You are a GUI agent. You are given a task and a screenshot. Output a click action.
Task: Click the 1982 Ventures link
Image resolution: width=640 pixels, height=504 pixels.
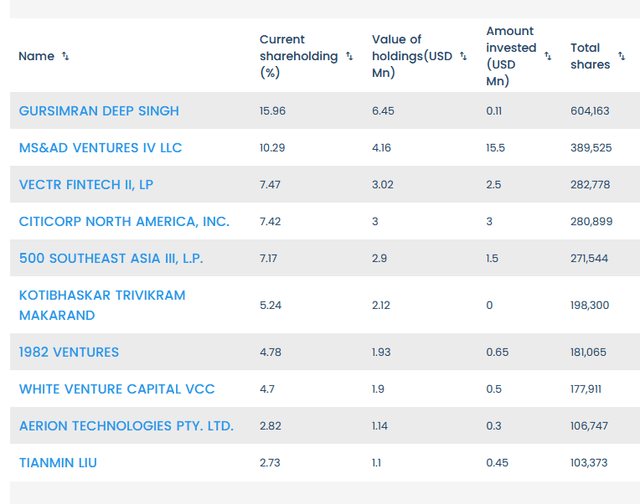click(x=69, y=352)
